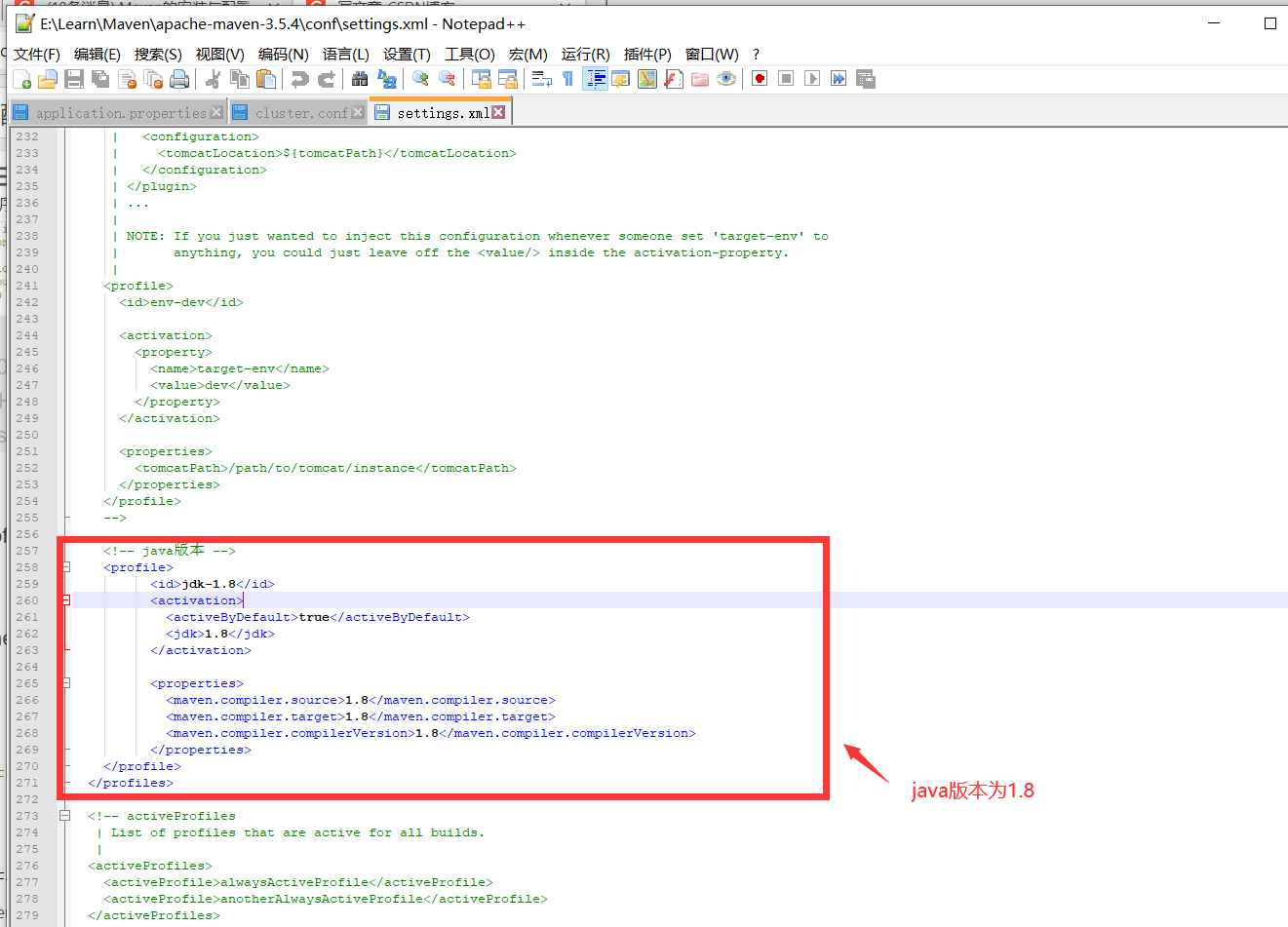
Task: Open the 编辑(E) menu
Action: [98, 55]
